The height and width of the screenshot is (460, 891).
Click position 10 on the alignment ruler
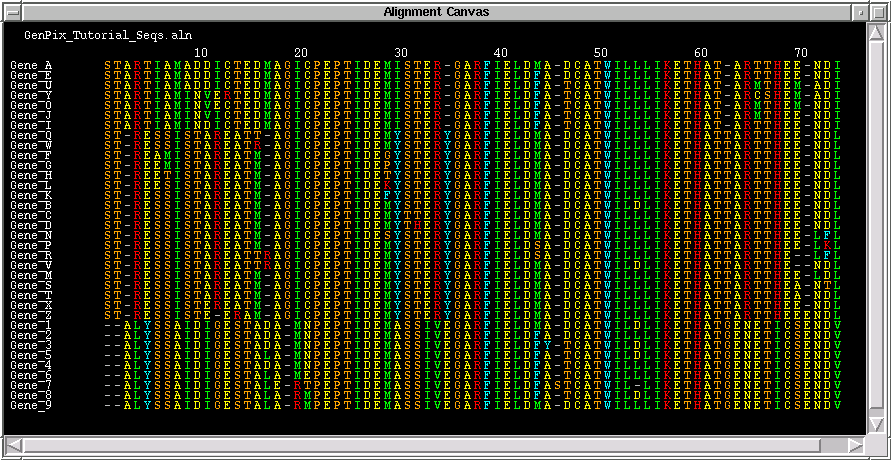tap(200, 52)
